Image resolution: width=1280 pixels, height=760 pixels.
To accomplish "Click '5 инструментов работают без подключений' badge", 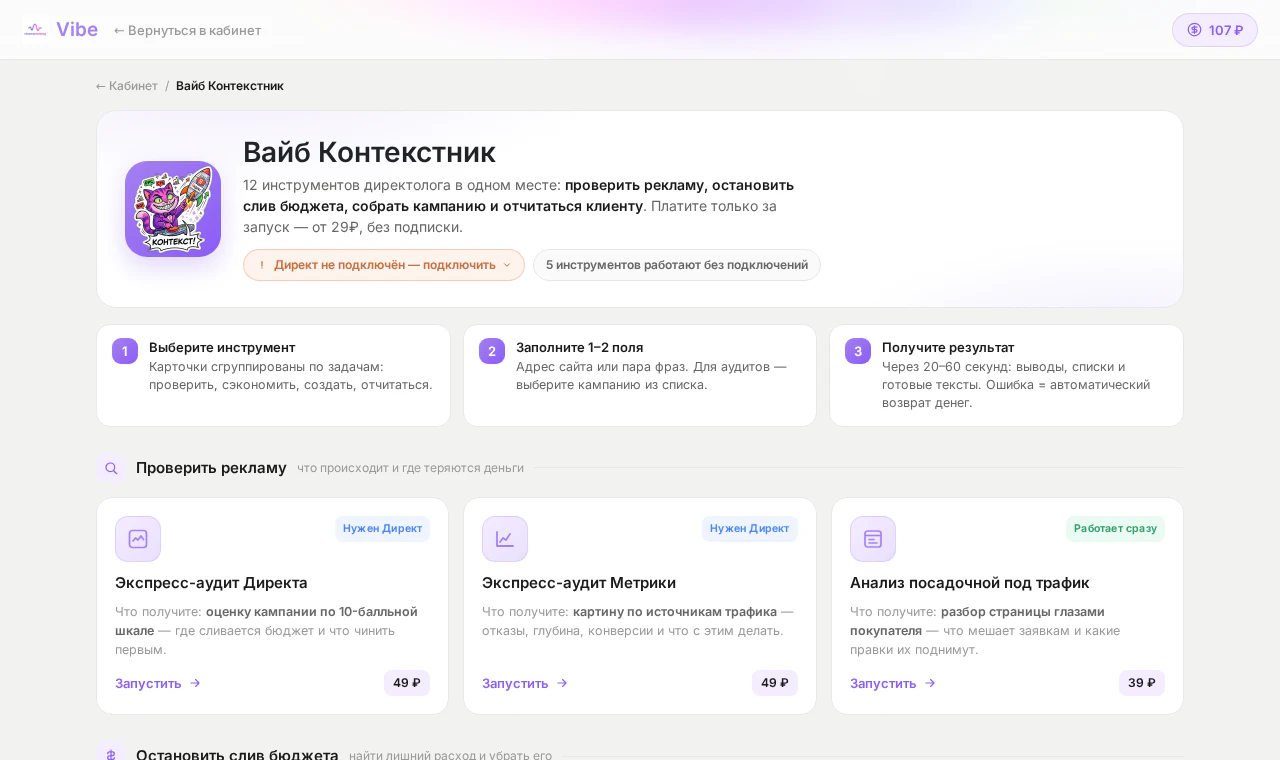I will point(677,265).
